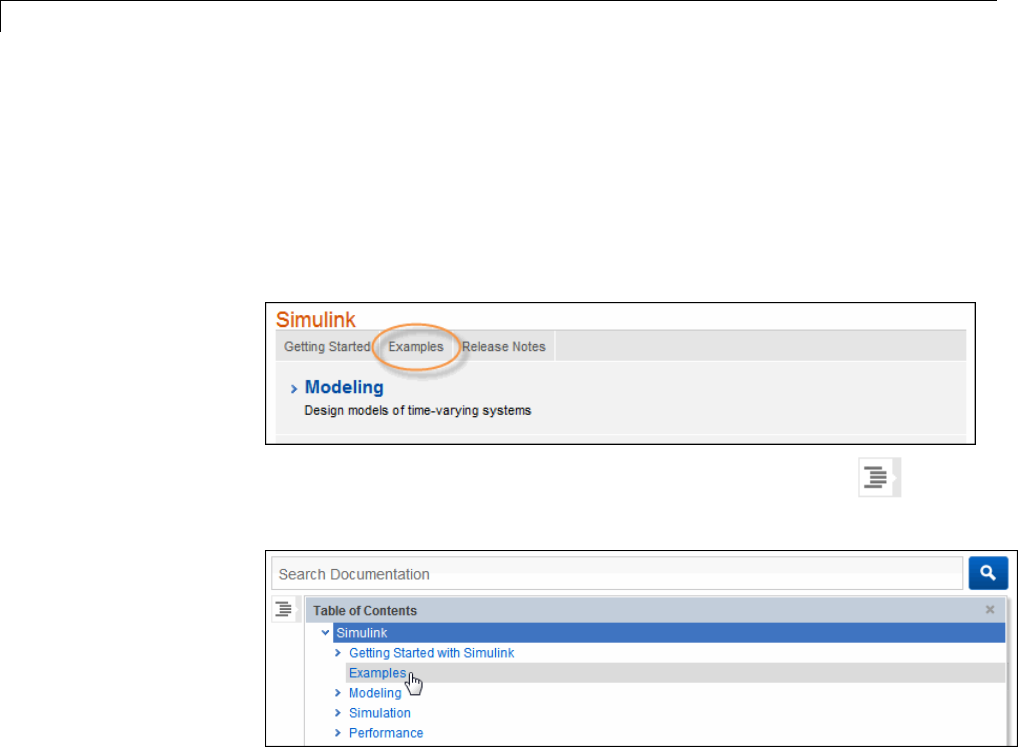Open Examples in the Table of Contents
This screenshot has width=1018, height=747.
click(x=377, y=673)
